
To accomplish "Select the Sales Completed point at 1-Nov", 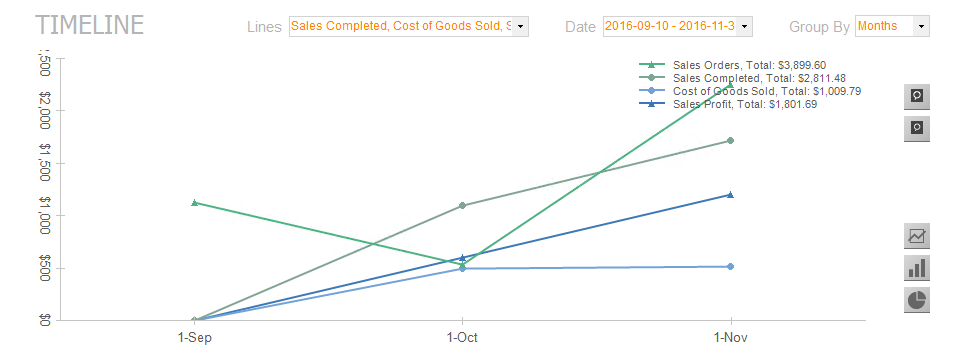I will [730, 141].
